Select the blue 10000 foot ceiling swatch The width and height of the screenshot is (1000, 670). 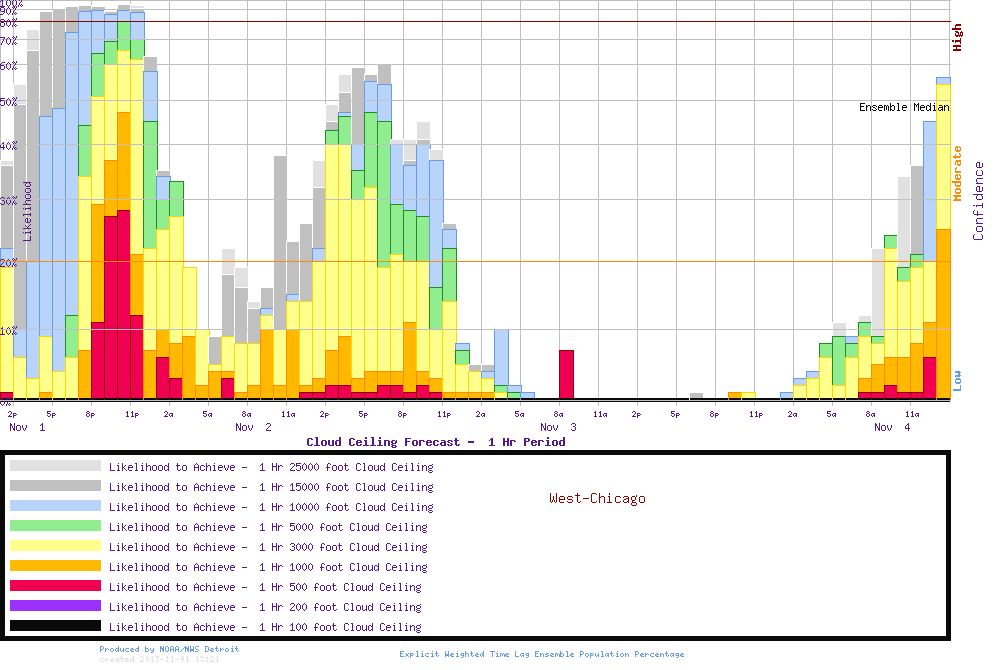point(55,506)
